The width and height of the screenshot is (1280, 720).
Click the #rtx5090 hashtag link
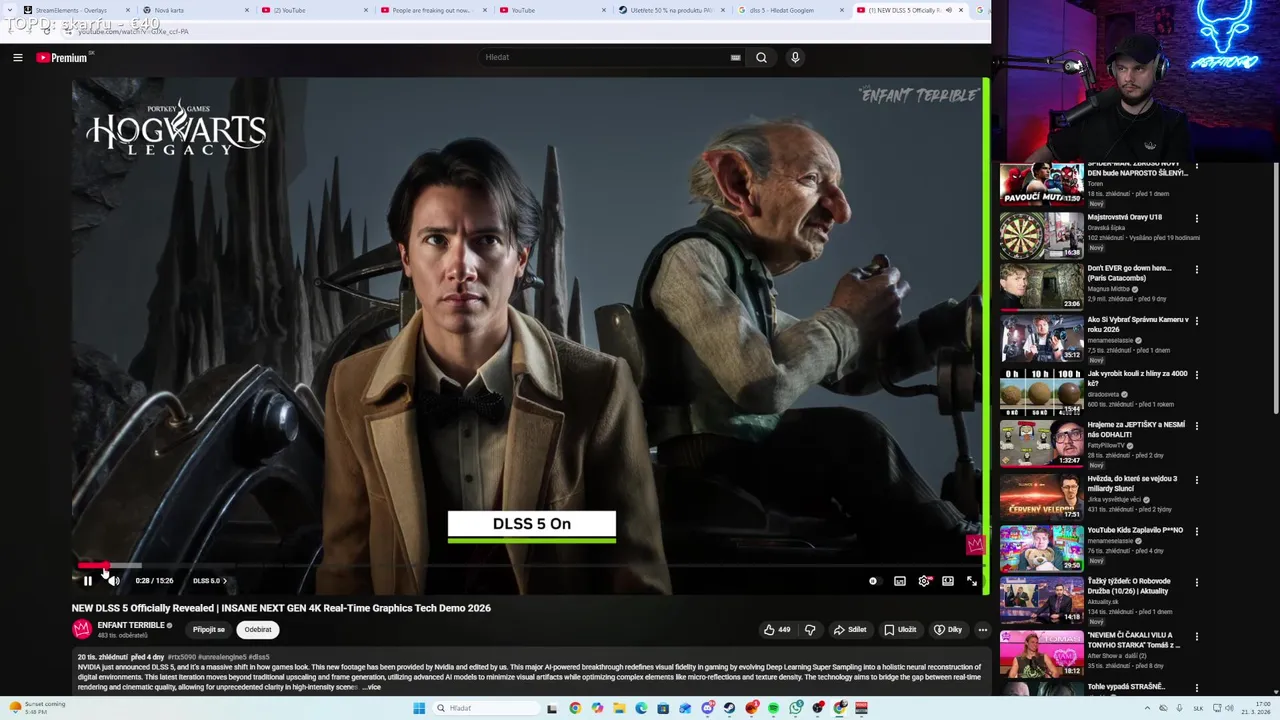[x=181, y=657]
